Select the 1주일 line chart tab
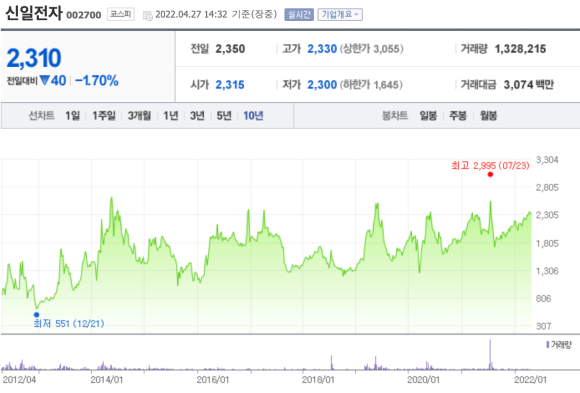Image resolution: width=580 pixels, height=393 pixels. click(x=104, y=116)
